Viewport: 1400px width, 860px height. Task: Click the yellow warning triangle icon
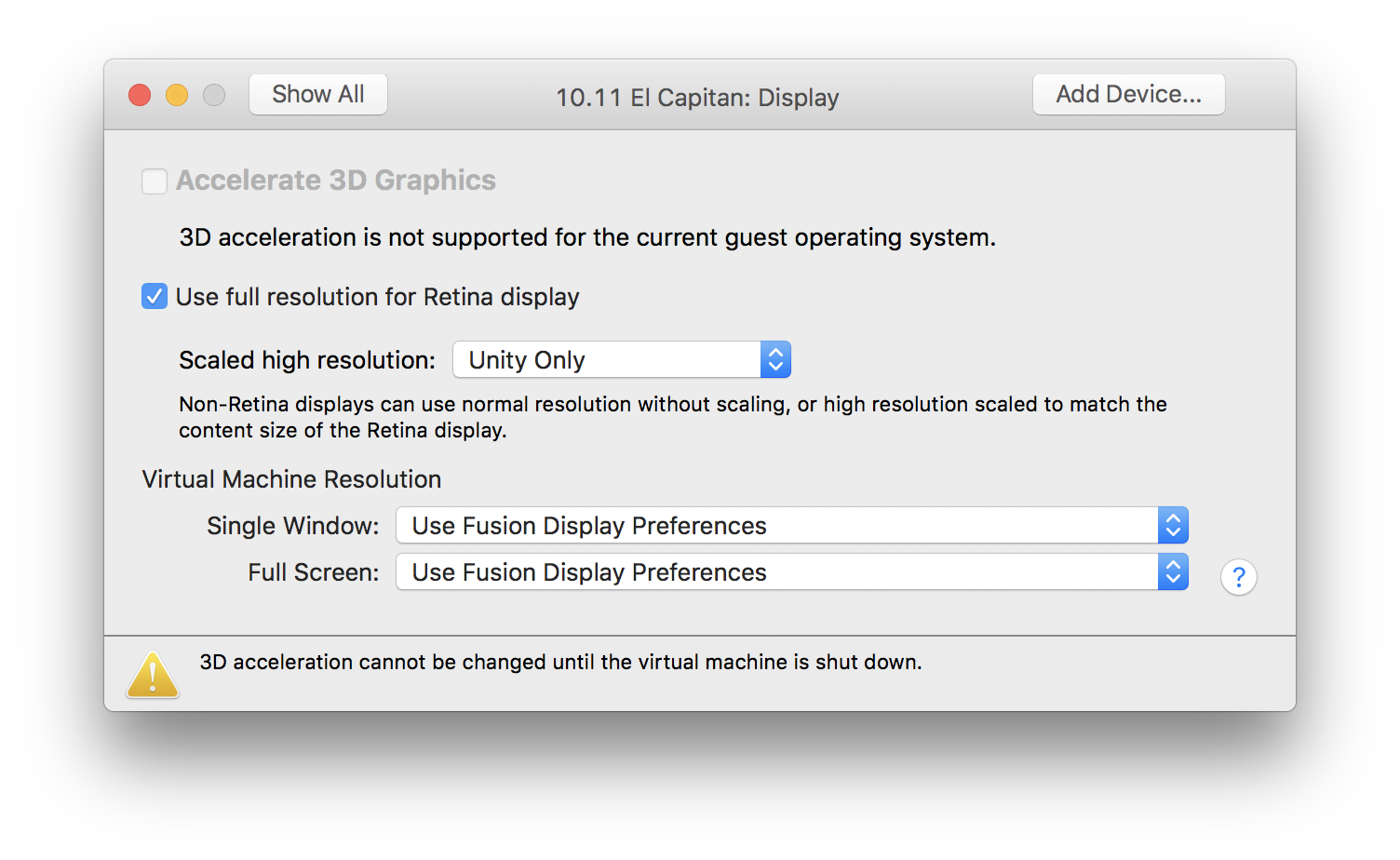[153, 674]
